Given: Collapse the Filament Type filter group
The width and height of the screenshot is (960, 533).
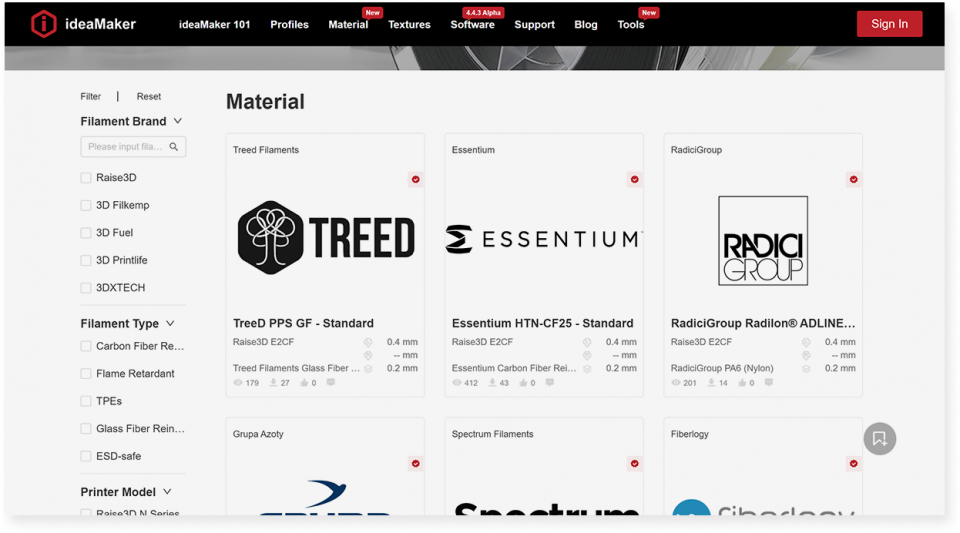Looking at the screenshot, I should [170, 324].
